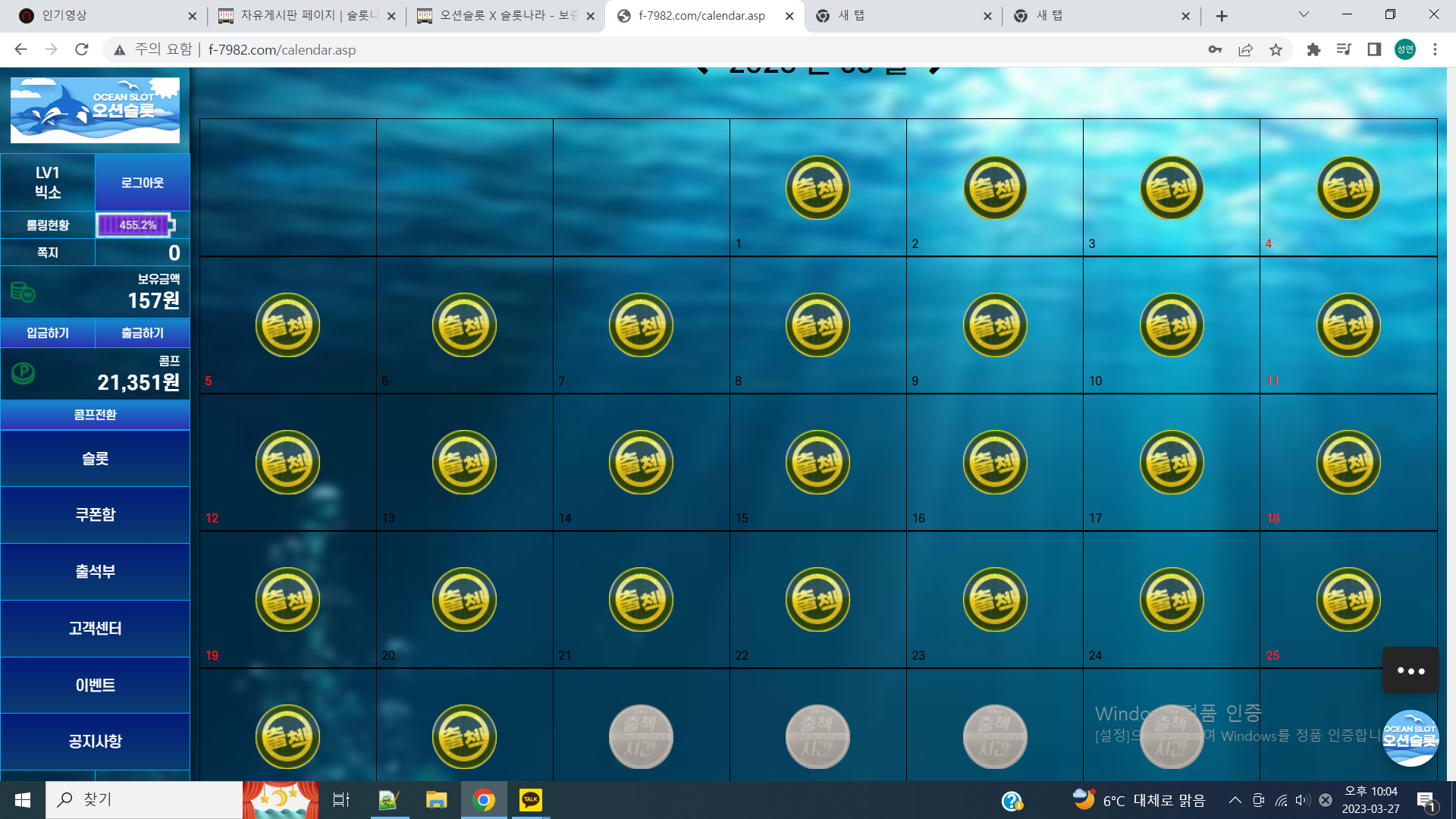Open the Chrome three-dot menu

coord(1435,49)
